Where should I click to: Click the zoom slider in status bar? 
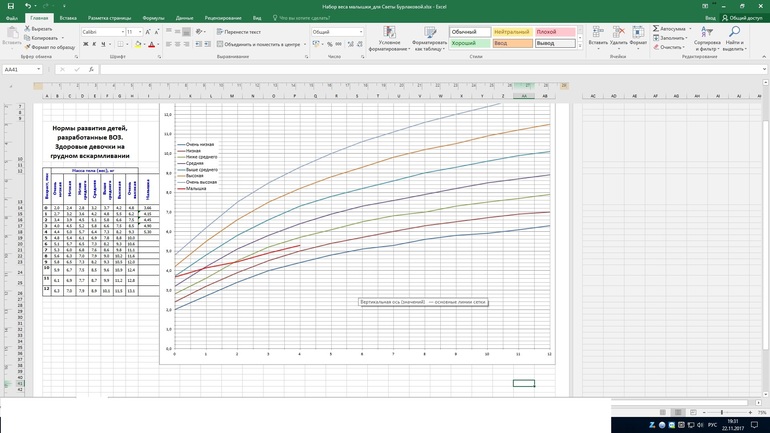point(722,412)
